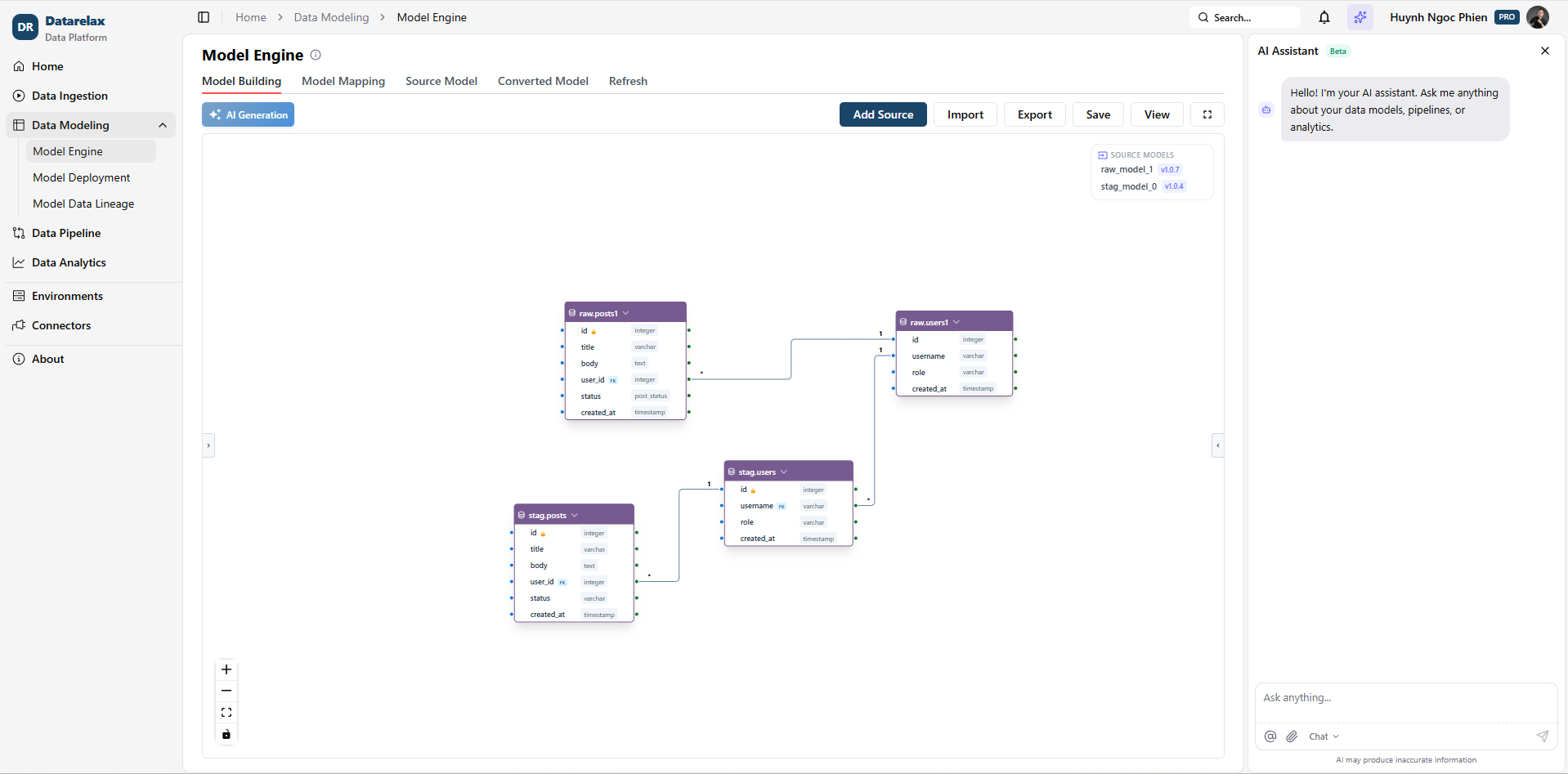1568x774 pixels.
Task: Select the AI Generation tool
Action: (247, 114)
